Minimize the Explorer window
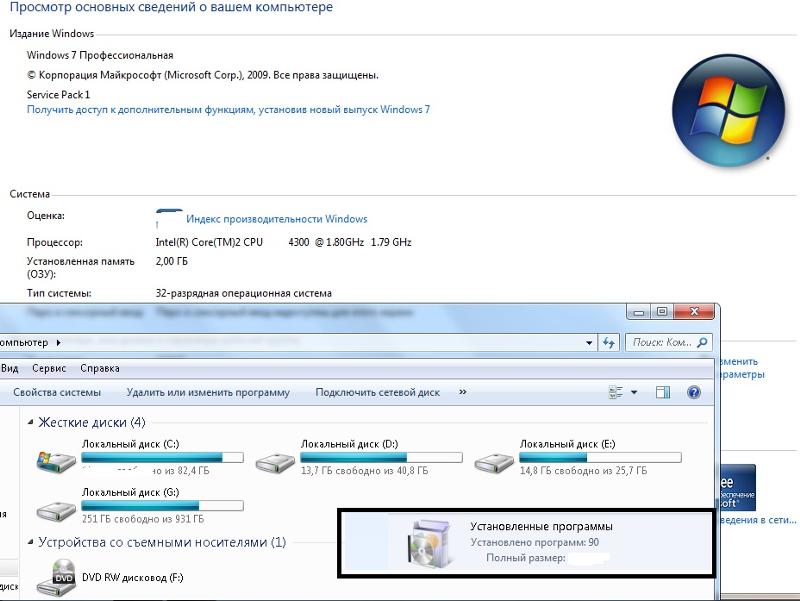The width and height of the screenshot is (800, 601). (x=639, y=312)
